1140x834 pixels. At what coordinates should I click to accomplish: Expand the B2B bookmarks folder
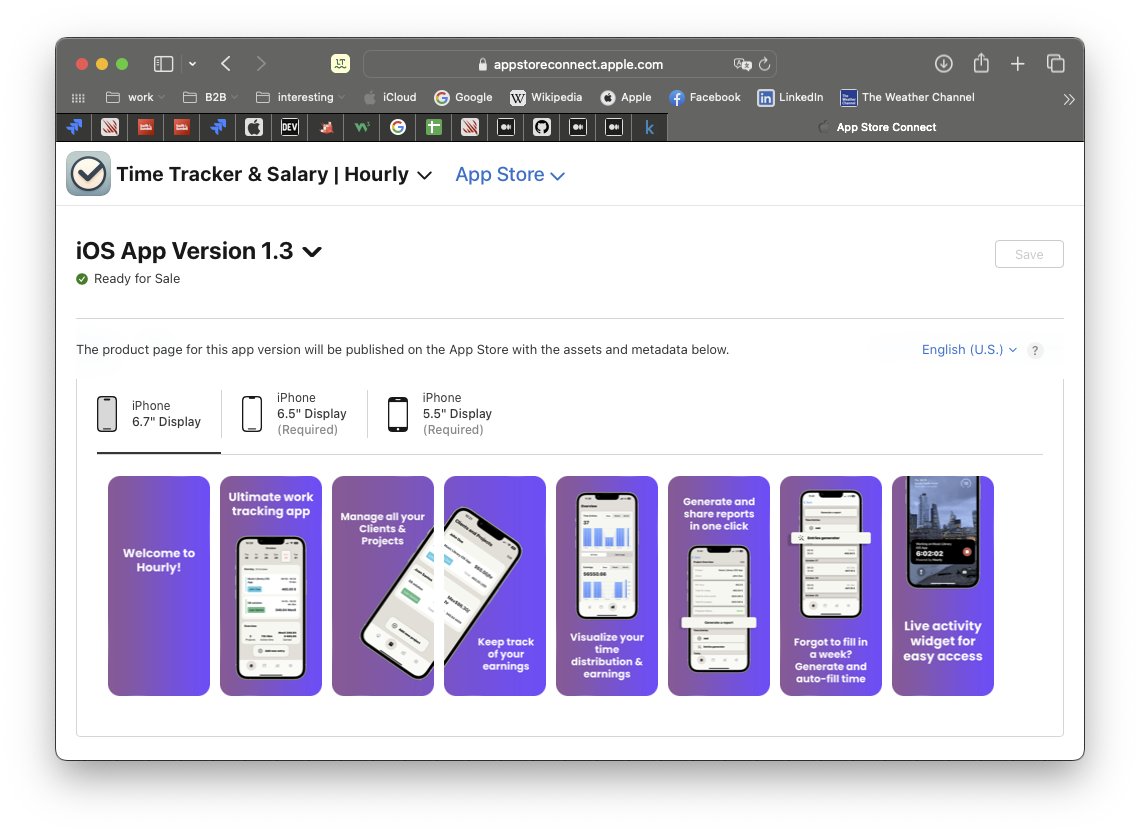(x=210, y=97)
